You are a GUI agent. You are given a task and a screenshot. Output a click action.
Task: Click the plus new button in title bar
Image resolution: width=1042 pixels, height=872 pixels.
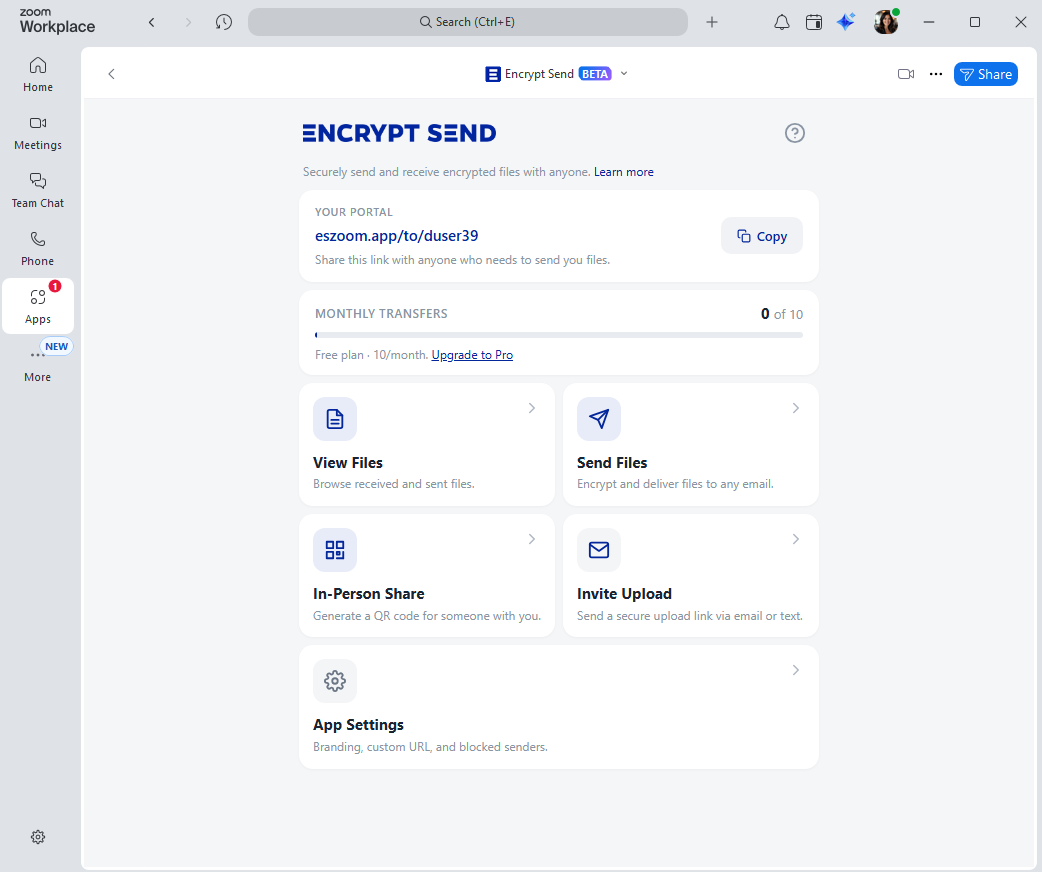coord(712,23)
